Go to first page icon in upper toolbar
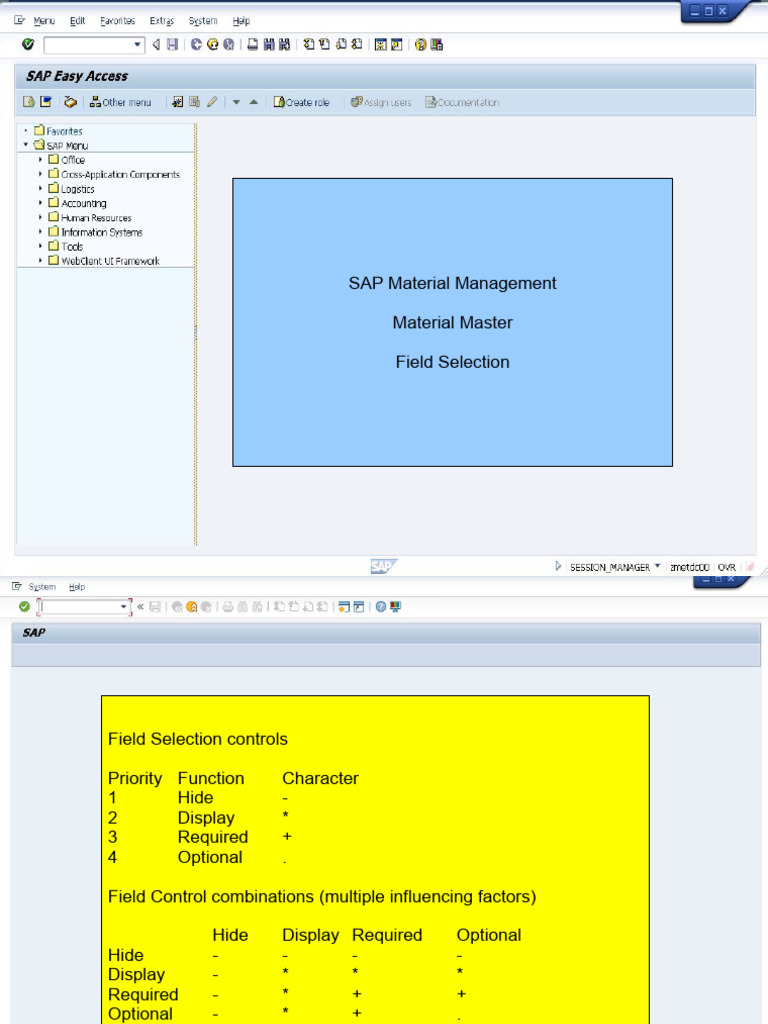The width and height of the screenshot is (768, 1024). [309, 44]
